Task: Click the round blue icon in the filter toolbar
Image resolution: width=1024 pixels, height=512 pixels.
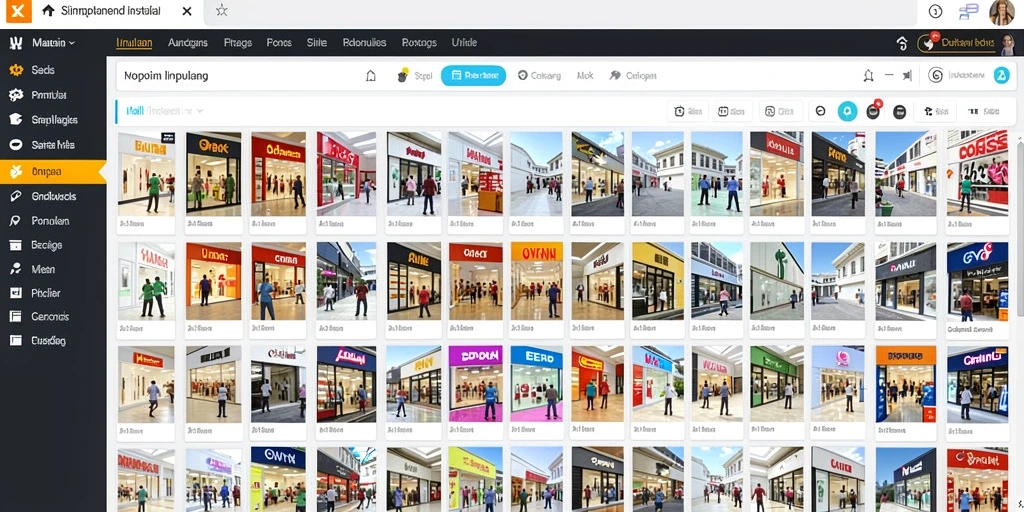Action: click(x=847, y=112)
